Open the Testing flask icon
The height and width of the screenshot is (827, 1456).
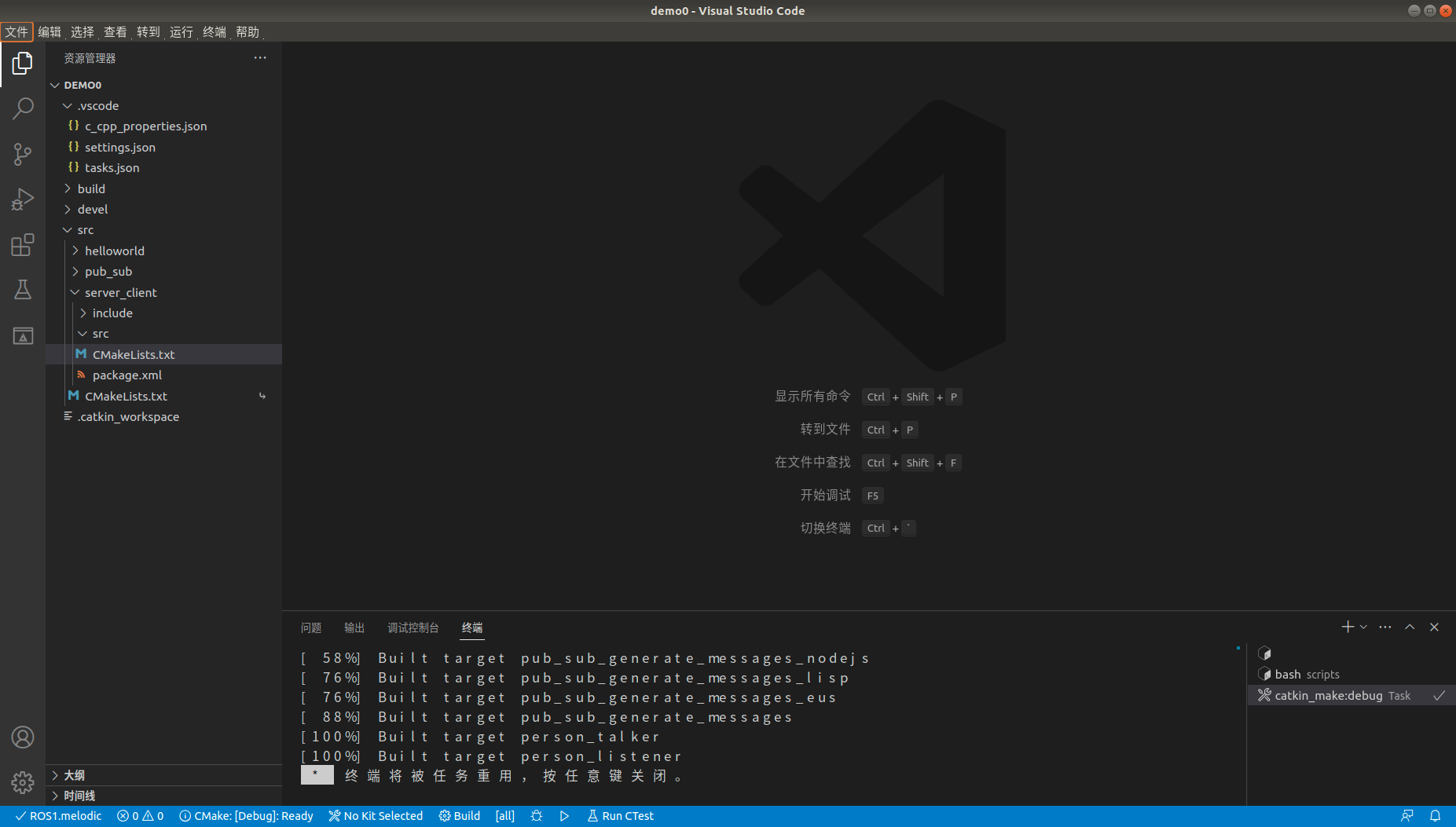click(x=23, y=290)
